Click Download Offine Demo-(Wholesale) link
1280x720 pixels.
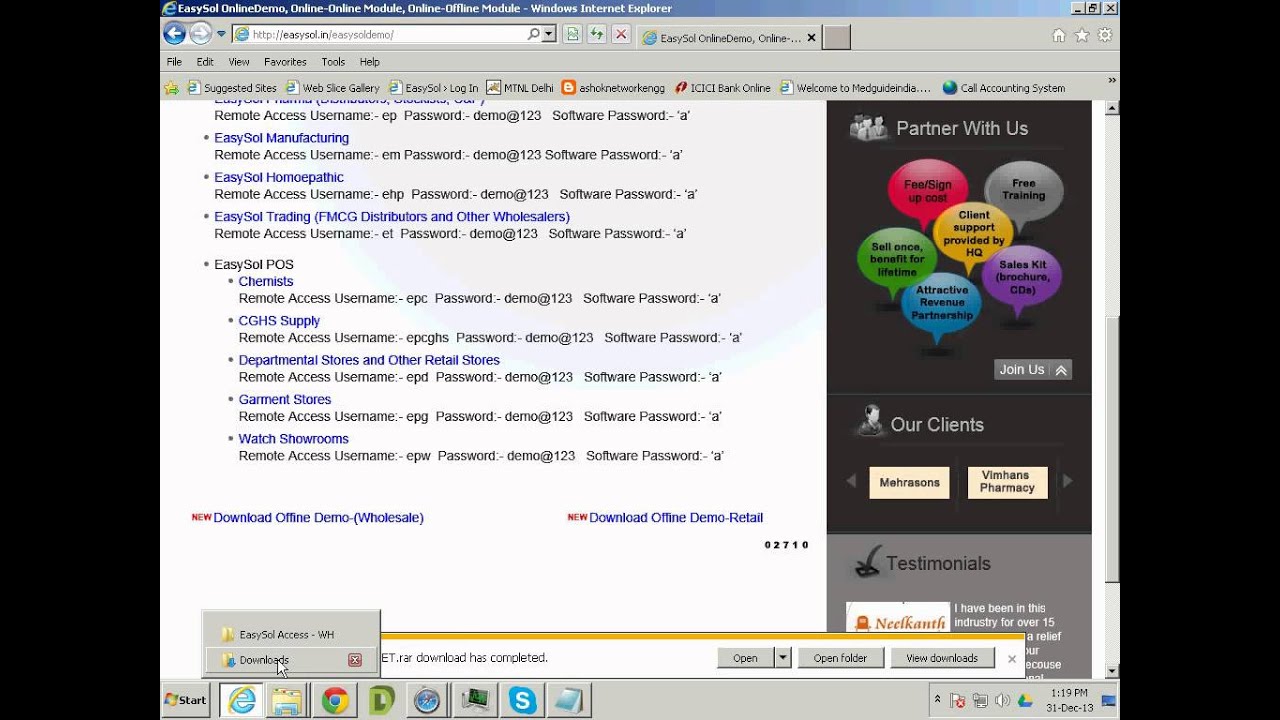[x=318, y=517]
